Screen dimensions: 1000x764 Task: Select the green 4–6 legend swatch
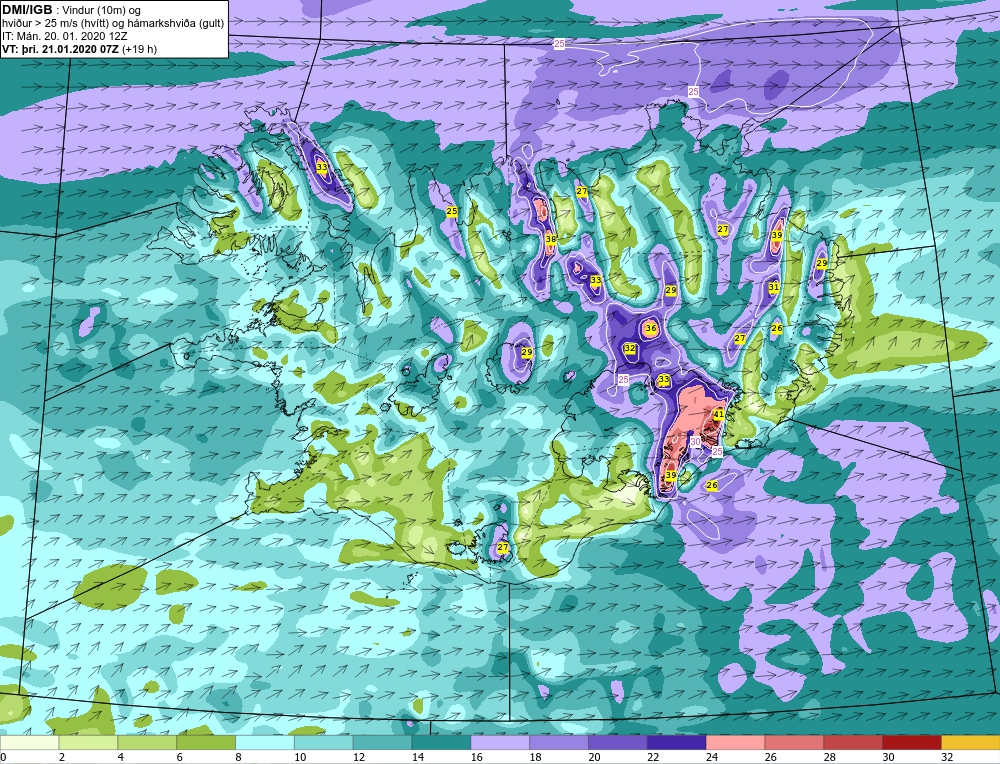(147, 743)
